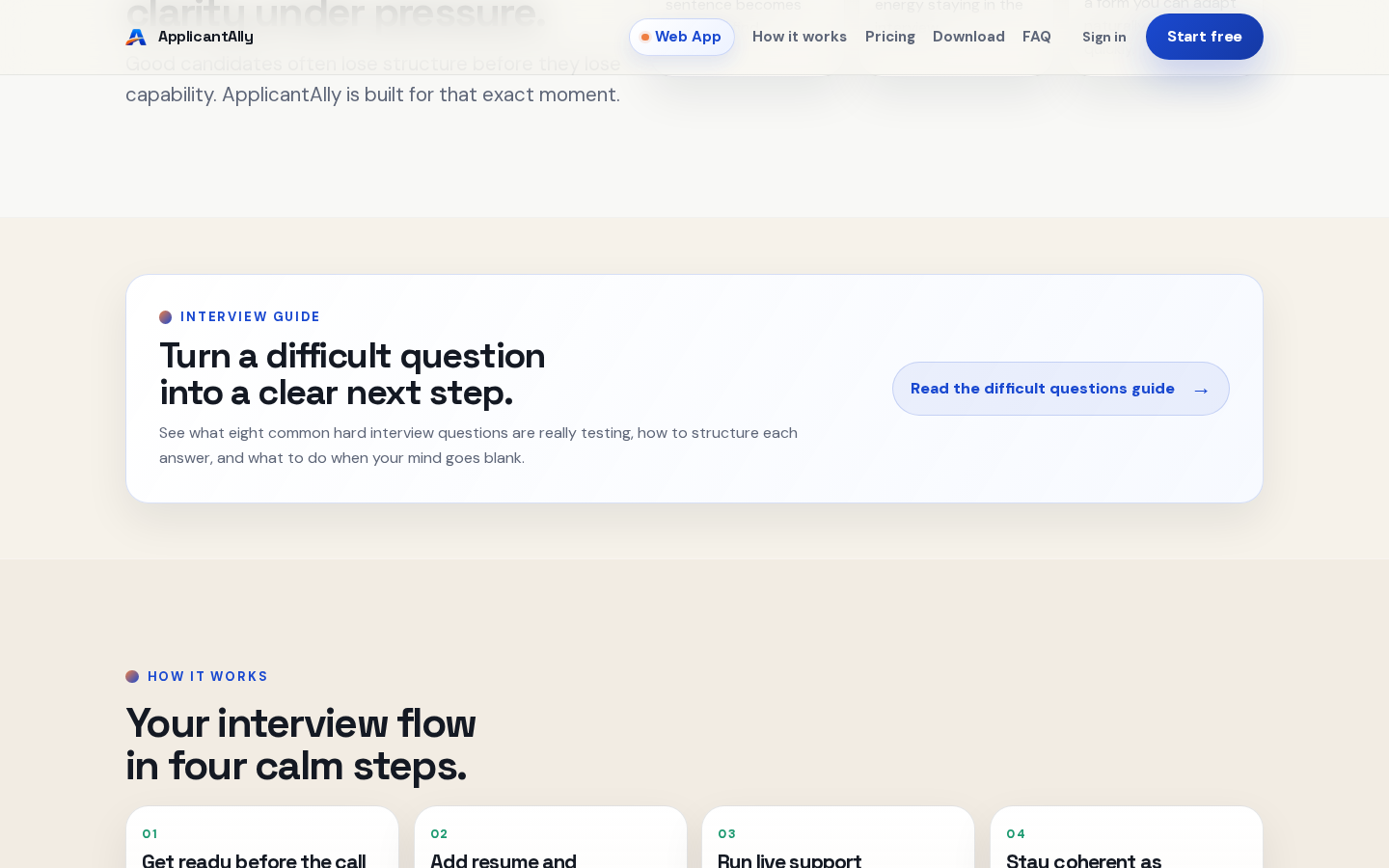
Task: Click heading Turn a difficult question
Action: pos(352,374)
